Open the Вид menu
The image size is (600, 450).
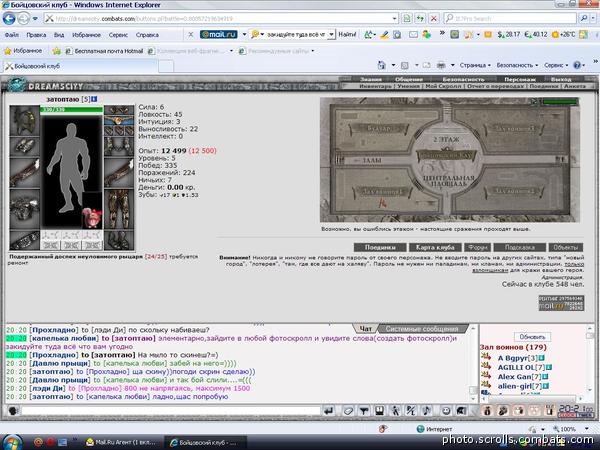pyautogui.click(x=59, y=35)
